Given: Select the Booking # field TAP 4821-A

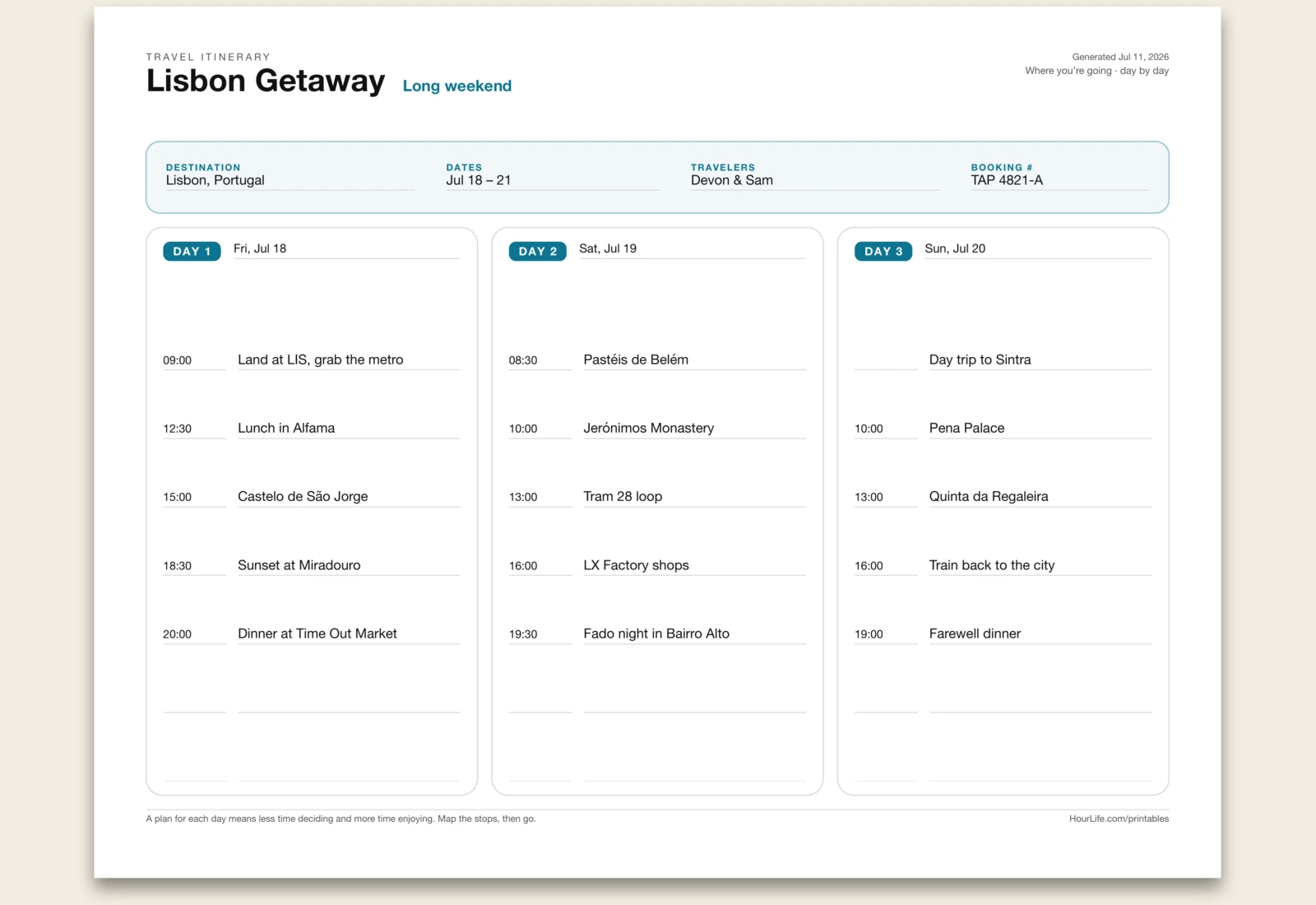Looking at the screenshot, I should (x=1059, y=181).
